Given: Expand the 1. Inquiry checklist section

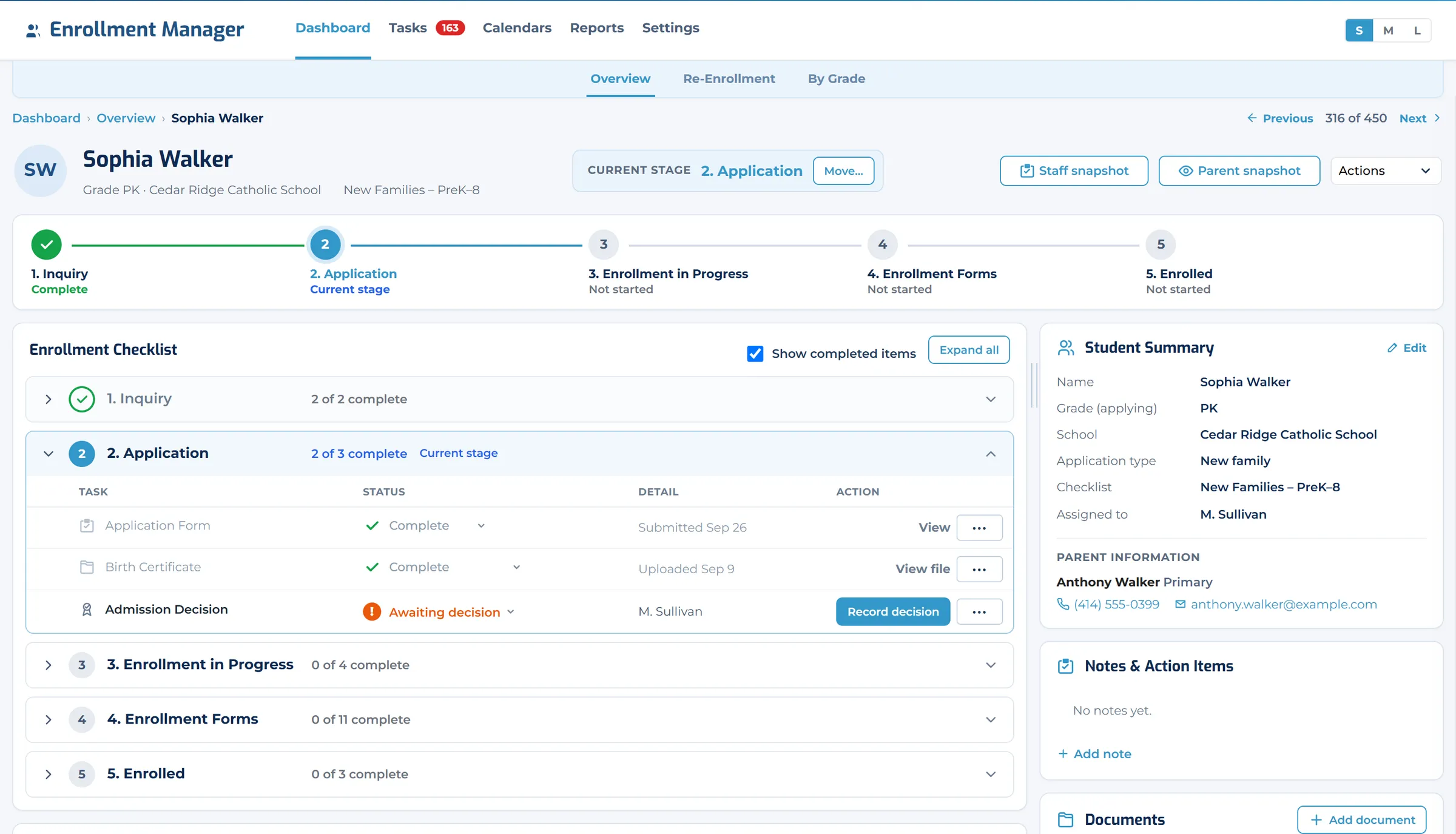Looking at the screenshot, I should click(x=49, y=399).
